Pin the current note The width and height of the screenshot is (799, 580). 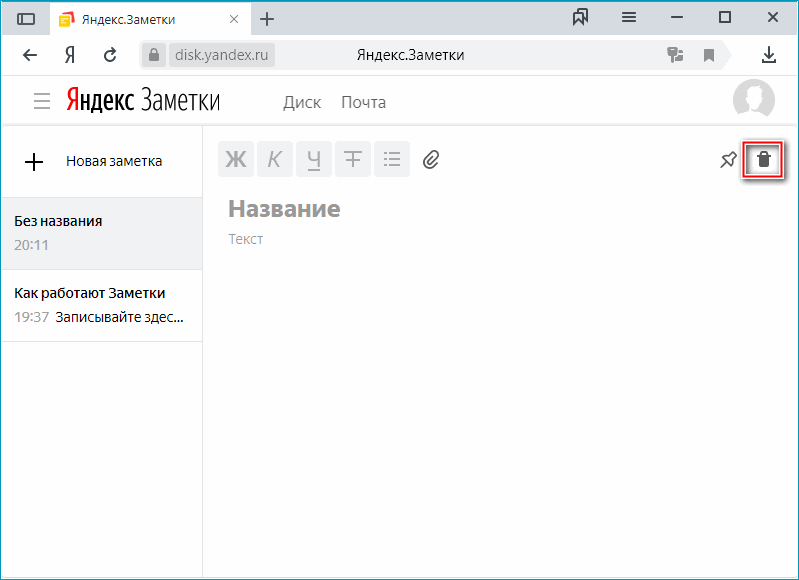[x=728, y=160]
